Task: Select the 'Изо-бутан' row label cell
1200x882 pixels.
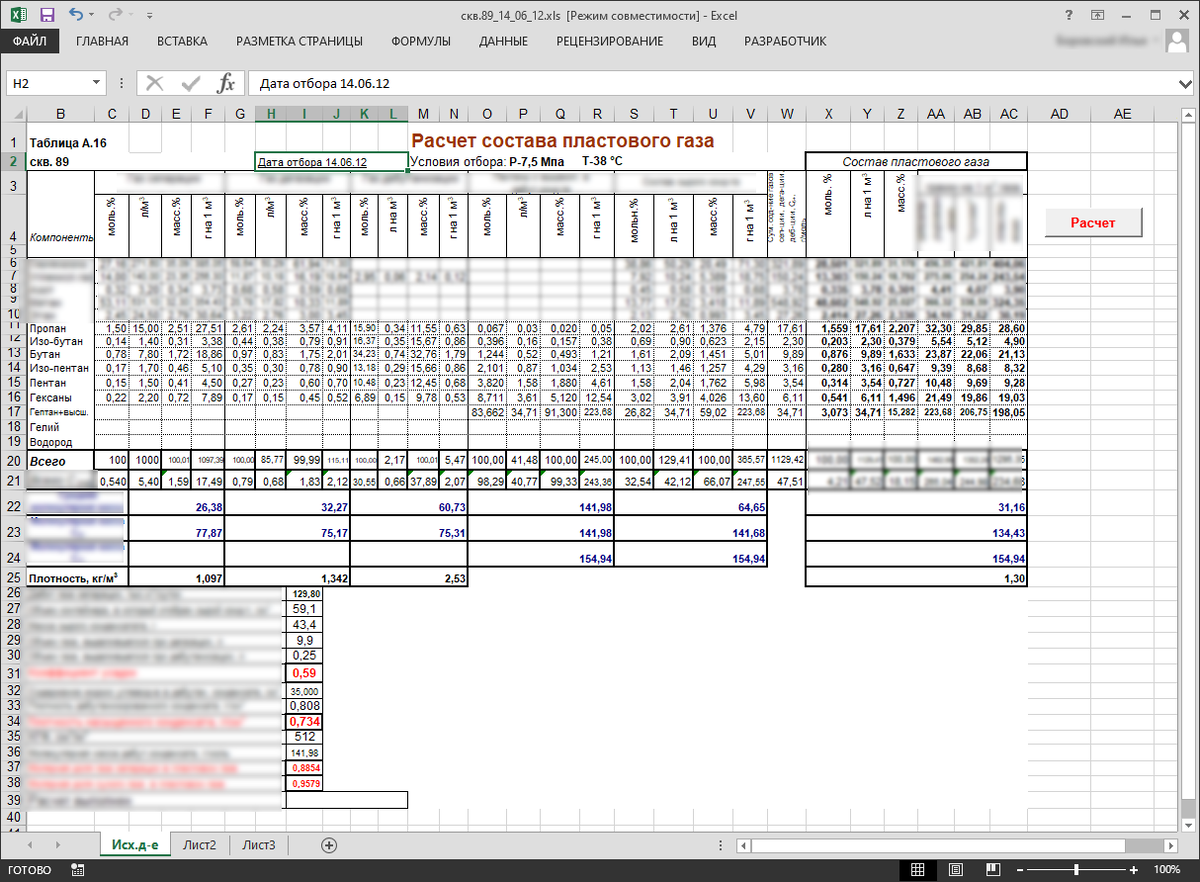Action: [x=61, y=342]
